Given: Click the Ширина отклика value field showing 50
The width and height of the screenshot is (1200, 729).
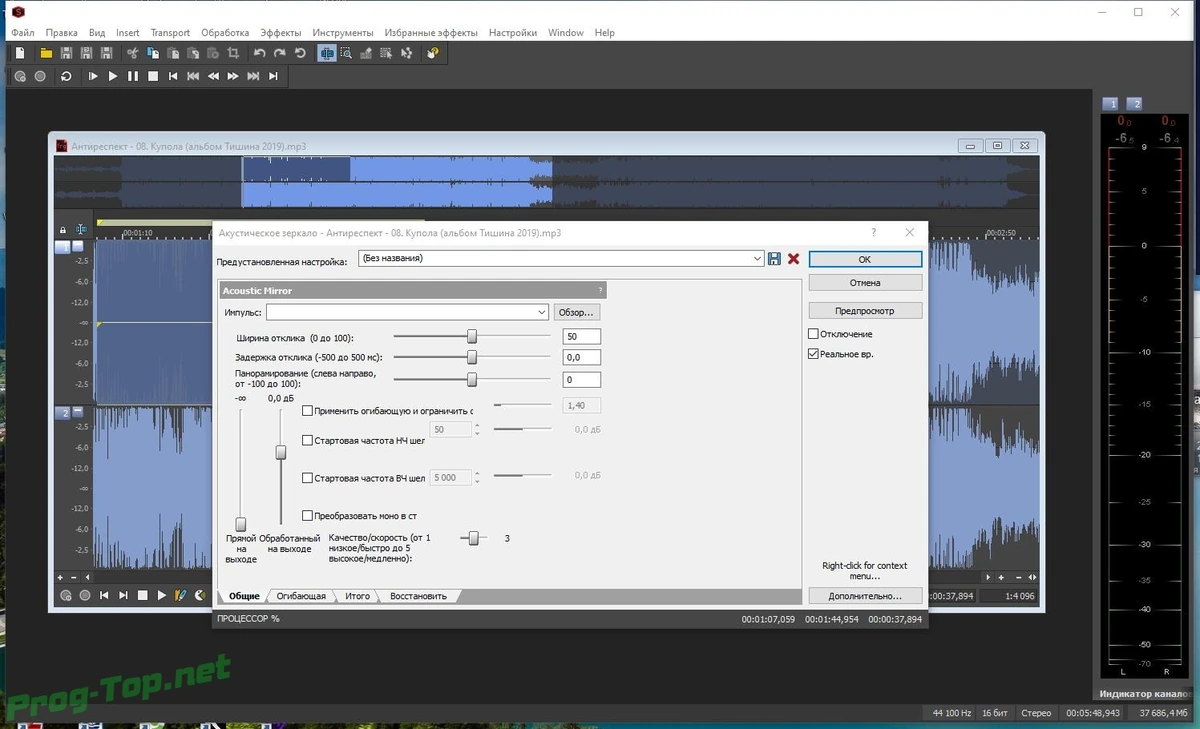Looking at the screenshot, I should 582,336.
